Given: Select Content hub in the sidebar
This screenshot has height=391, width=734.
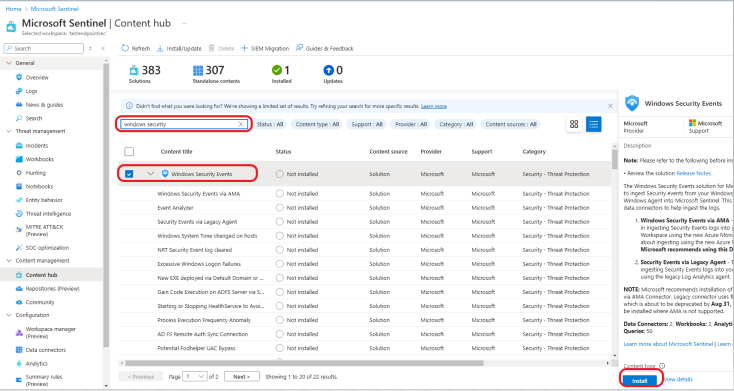Looking at the screenshot, I should 41,274.
